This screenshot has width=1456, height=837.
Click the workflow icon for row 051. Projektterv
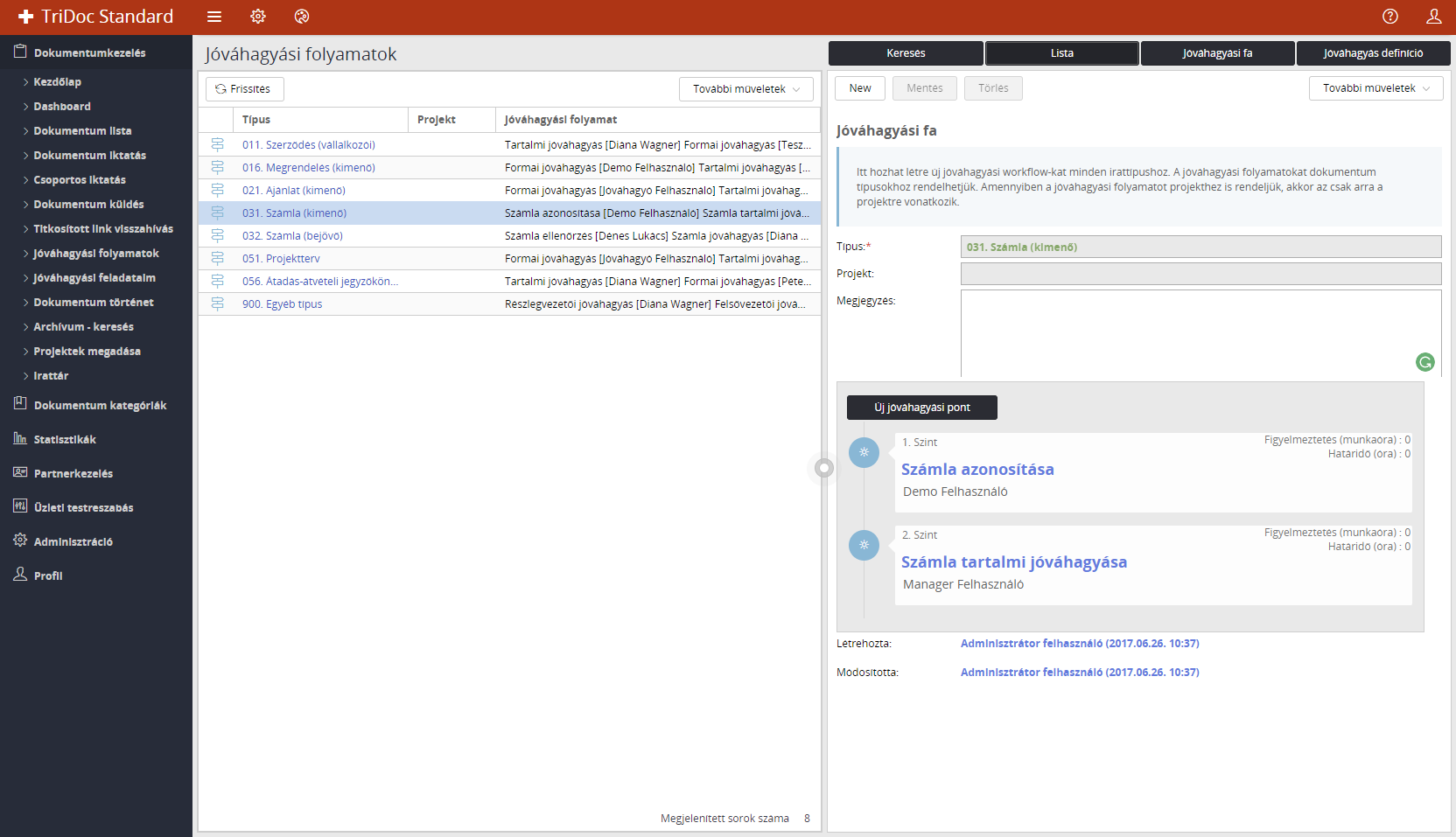coord(217,259)
